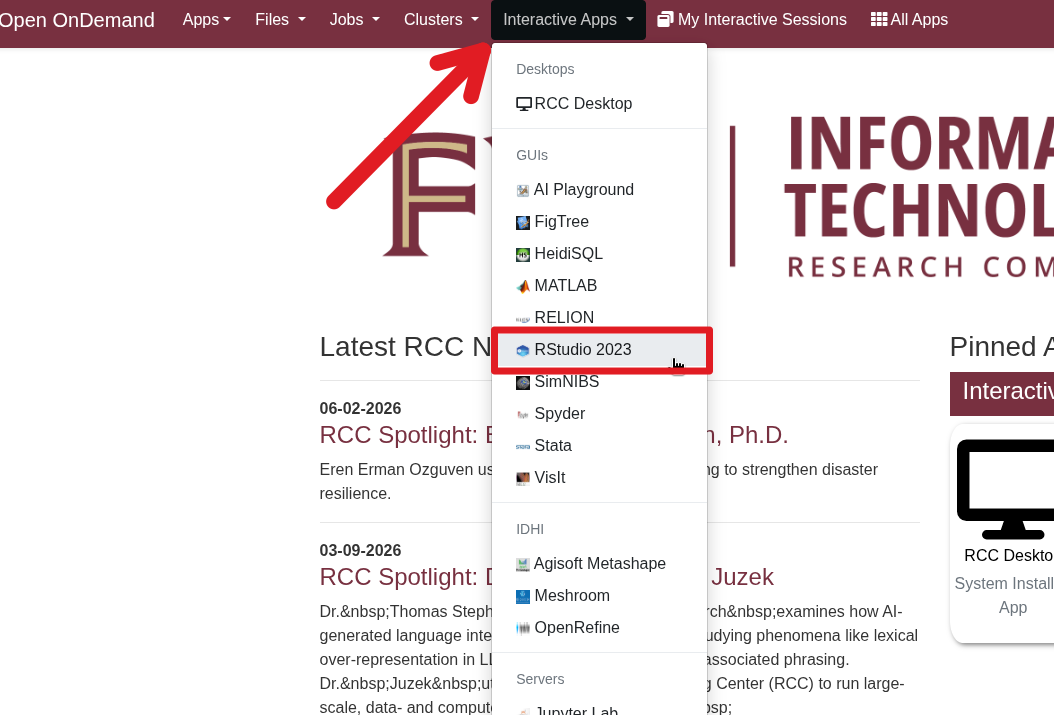Click the Stata app icon
Viewport: 1054px width, 715px height.
pyautogui.click(x=523, y=447)
